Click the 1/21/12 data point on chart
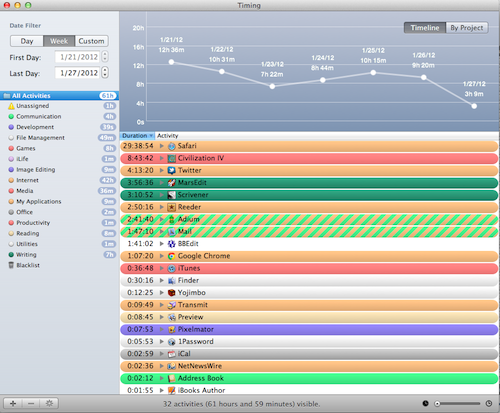 [x=171, y=62]
